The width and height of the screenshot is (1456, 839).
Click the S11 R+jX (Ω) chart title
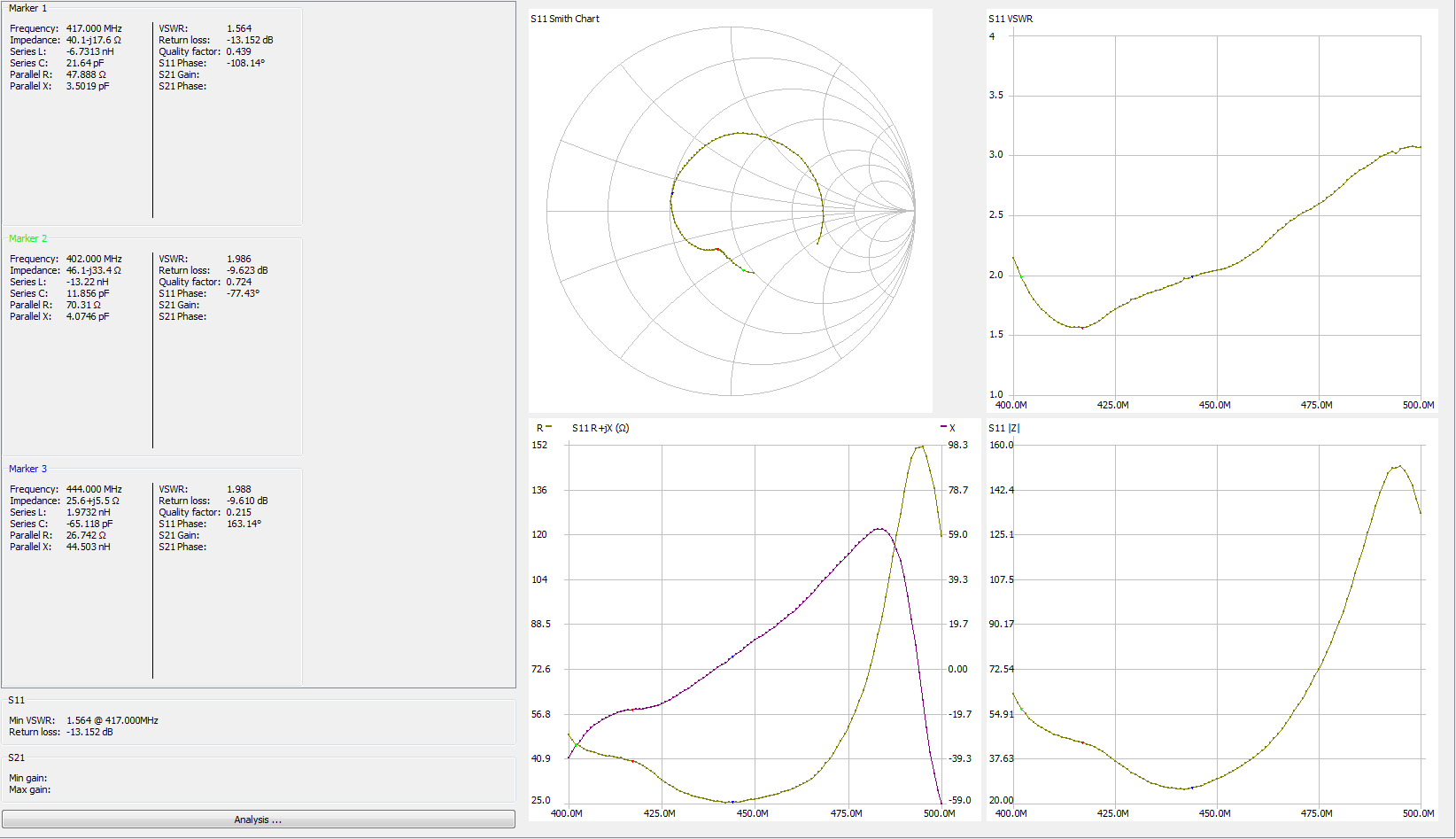click(600, 428)
